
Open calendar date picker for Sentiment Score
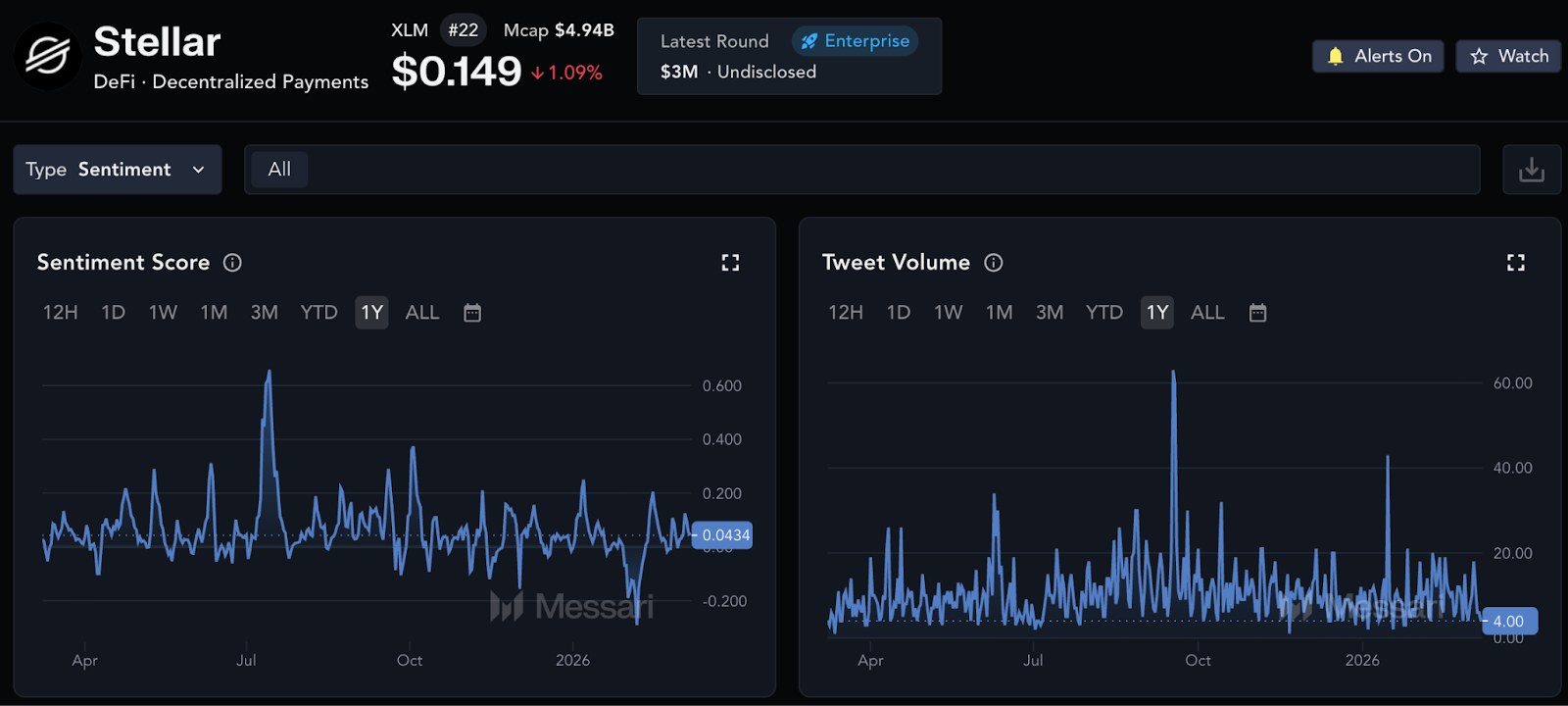[x=472, y=313]
